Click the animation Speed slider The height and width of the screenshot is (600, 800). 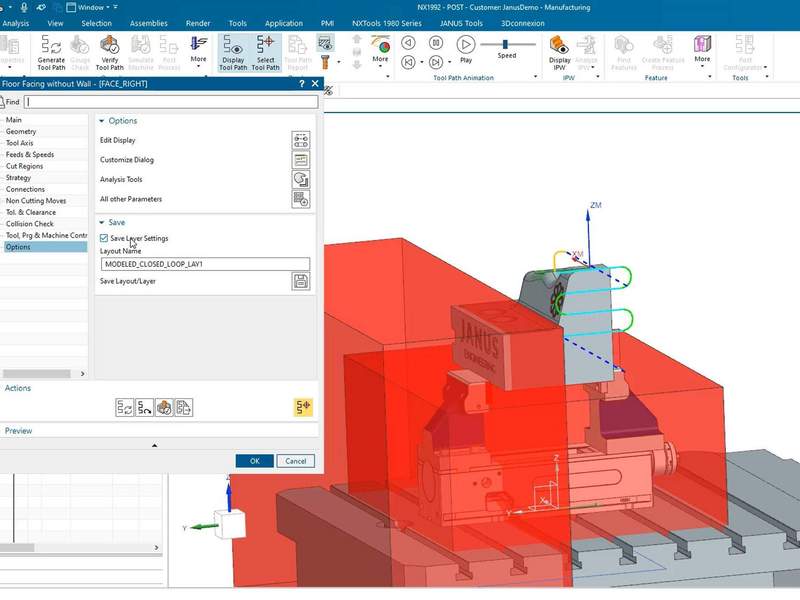(507, 44)
